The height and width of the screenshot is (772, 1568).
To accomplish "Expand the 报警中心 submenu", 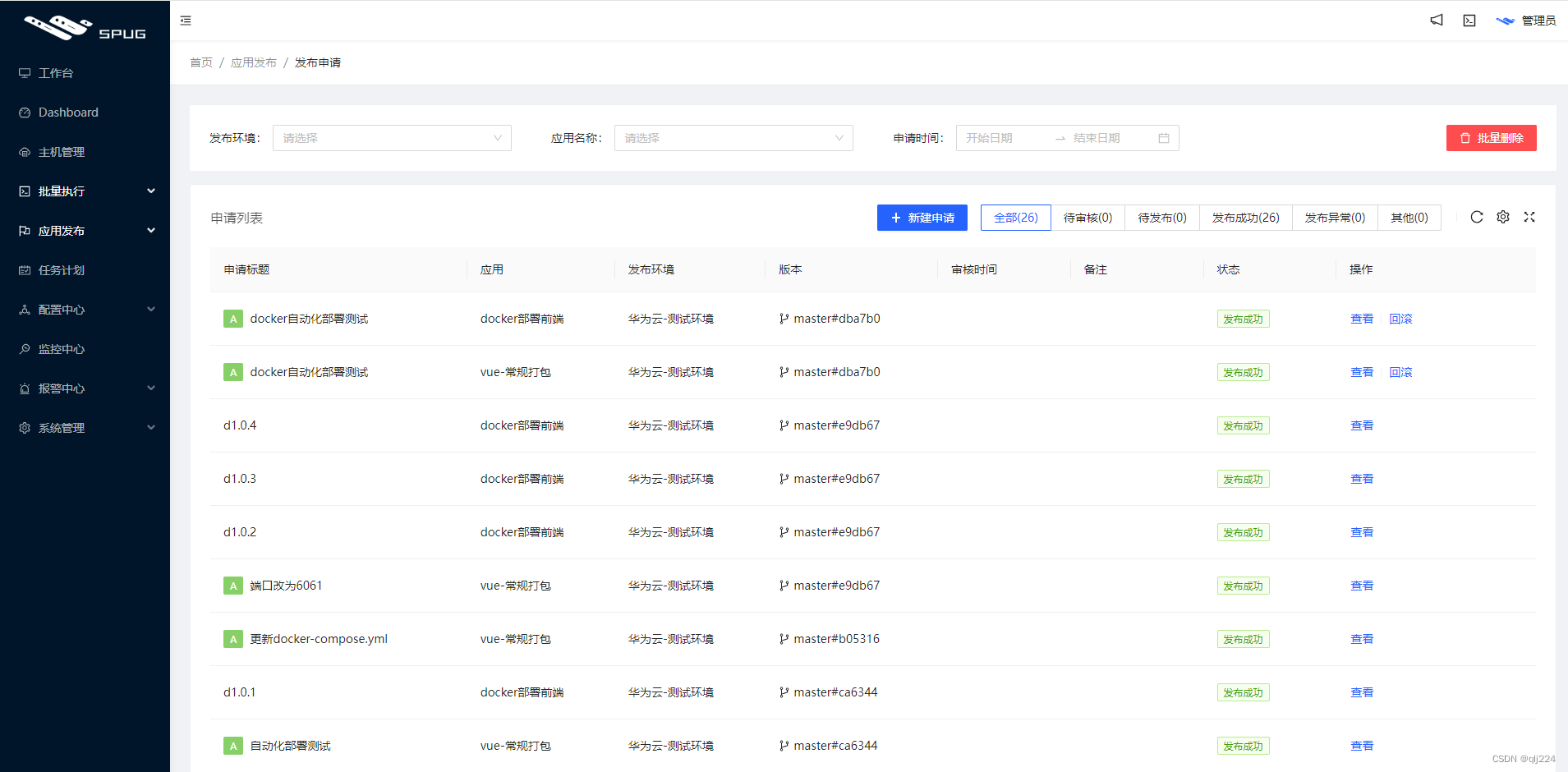I will point(85,388).
